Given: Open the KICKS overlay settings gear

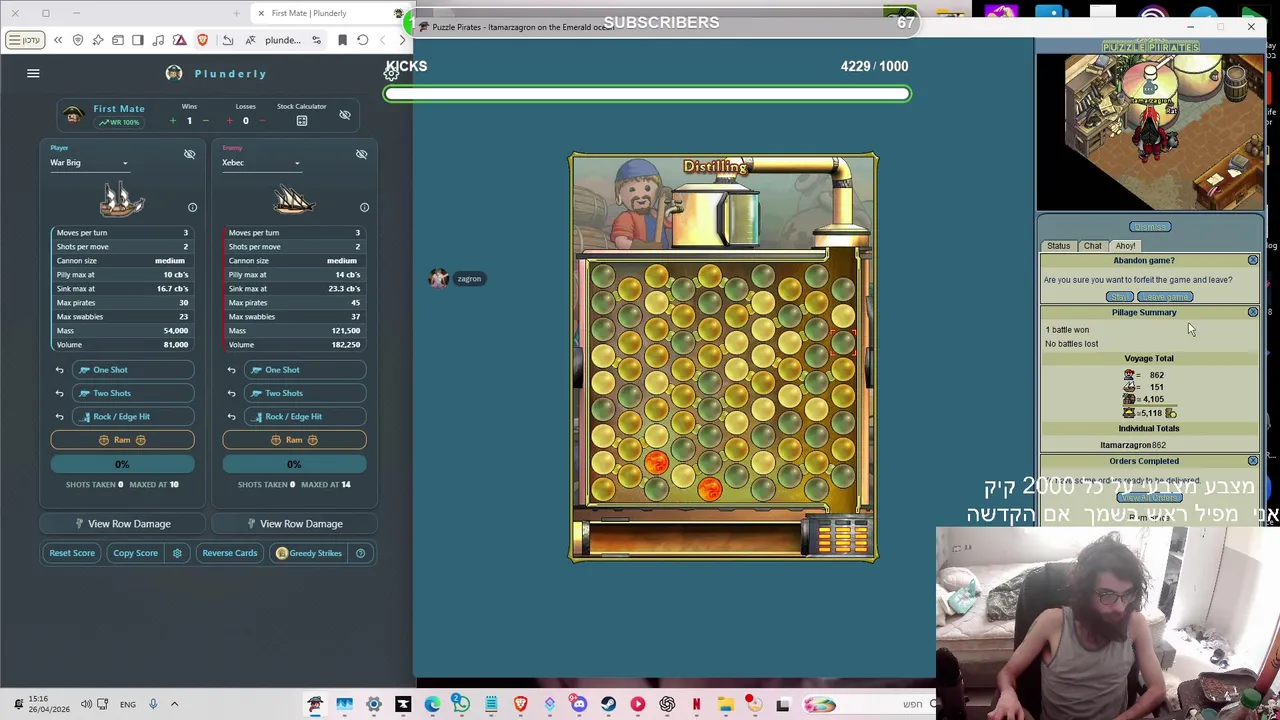Looking at the screenshot, I should pyautogui.click(x=392, y=73).
